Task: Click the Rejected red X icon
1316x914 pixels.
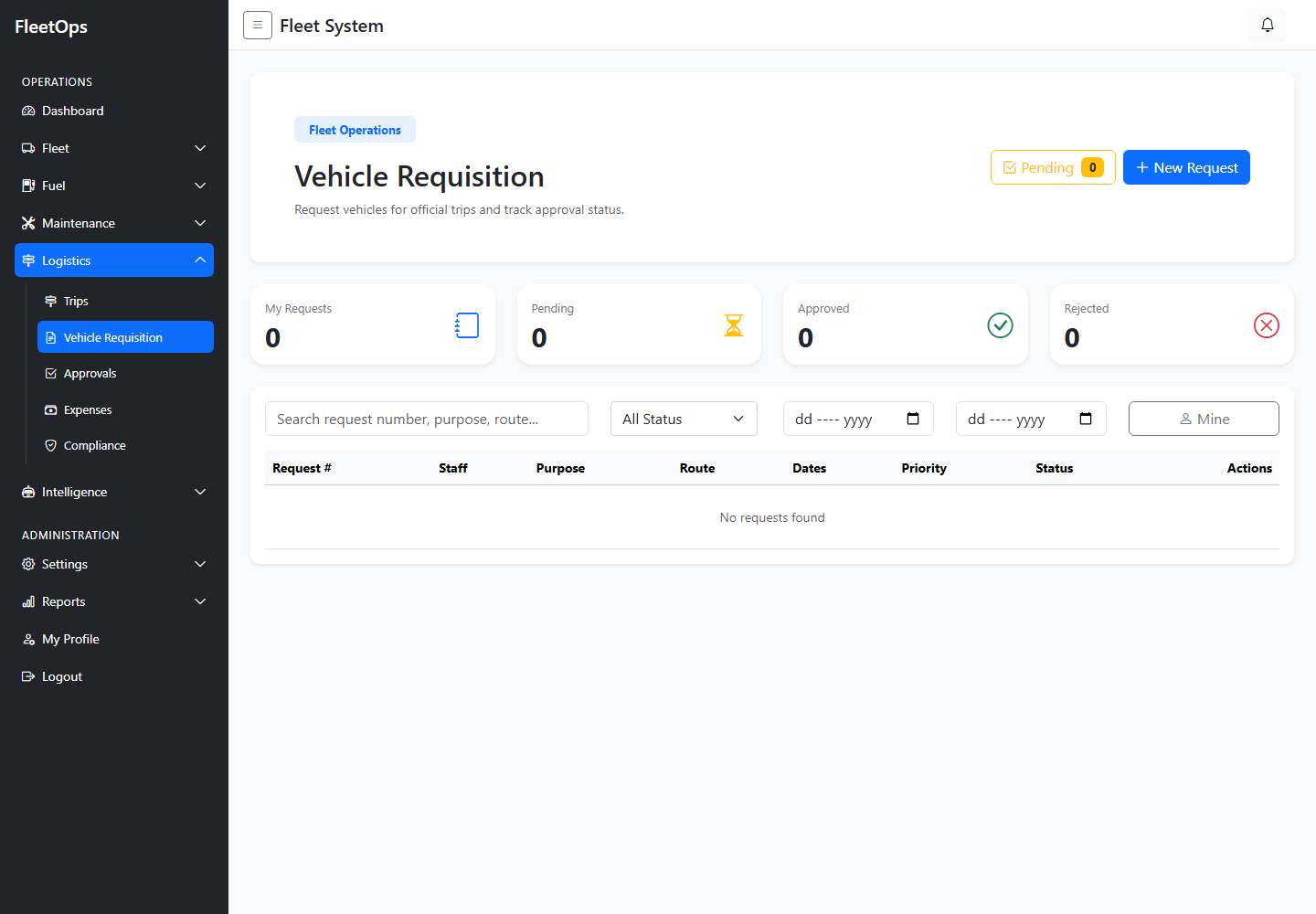Action: [x=1267, y=325]
